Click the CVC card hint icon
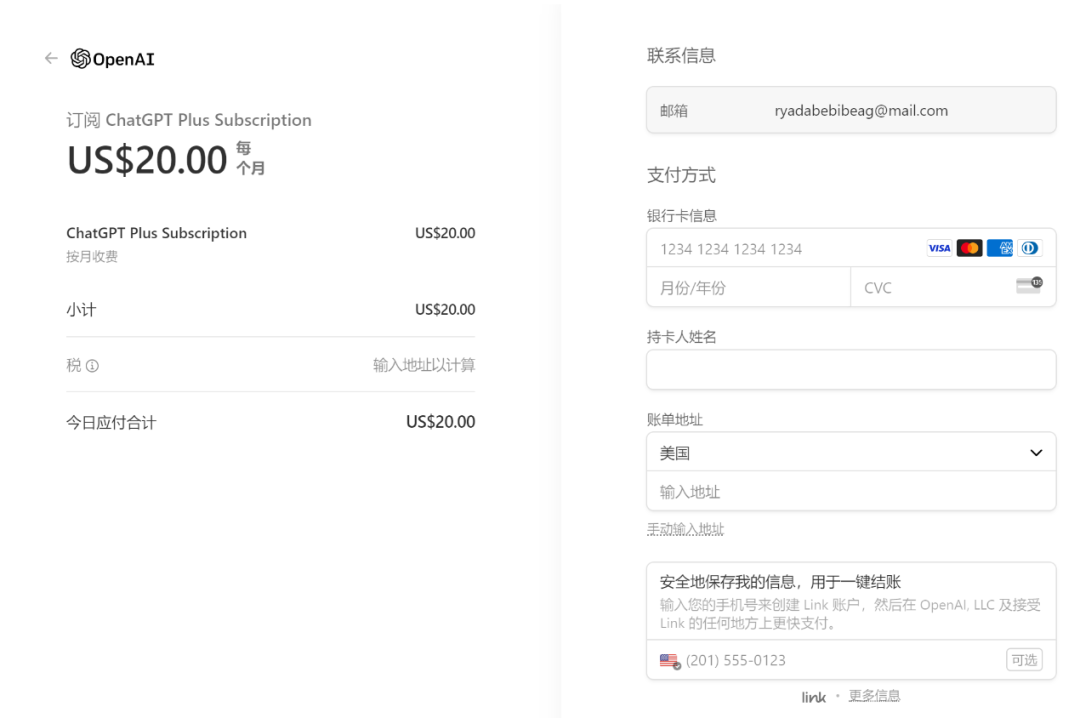 pos(1028,286)
